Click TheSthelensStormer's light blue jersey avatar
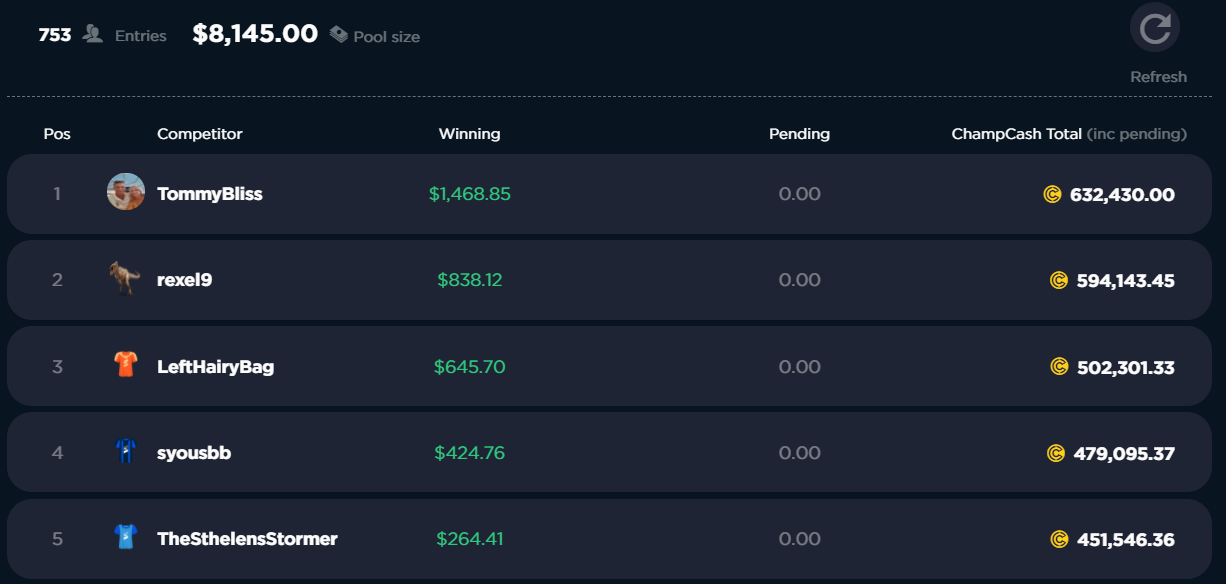Viewport: 1226px width, 584px height. pyautogui.click(x=125, y=537)
